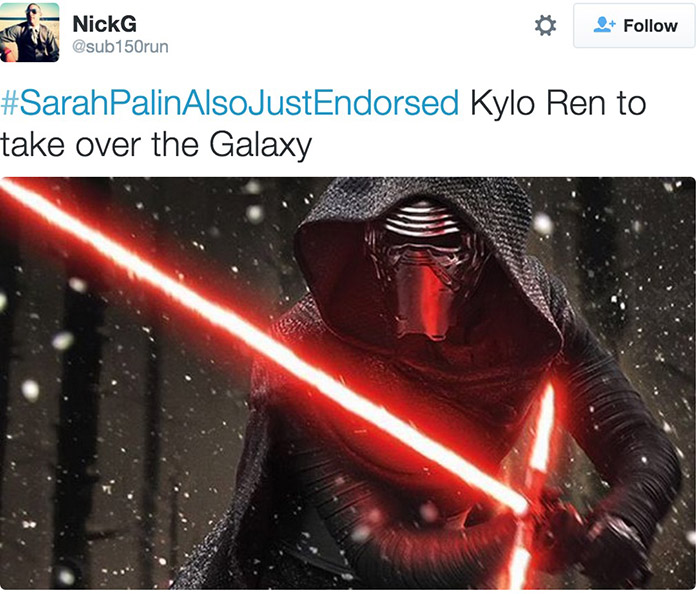The height and width of the screenshot is (594, 700).
Task: Open the NickG display name link
Action: tap(104, 24)
